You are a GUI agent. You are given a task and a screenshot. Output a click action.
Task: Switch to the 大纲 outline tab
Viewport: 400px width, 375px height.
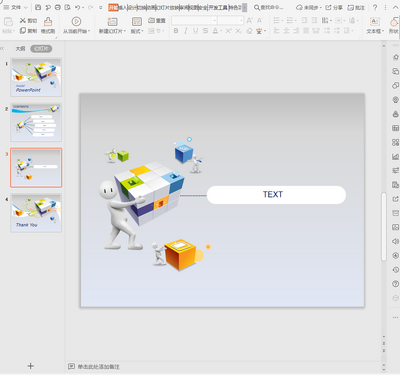tap(20, 49)
